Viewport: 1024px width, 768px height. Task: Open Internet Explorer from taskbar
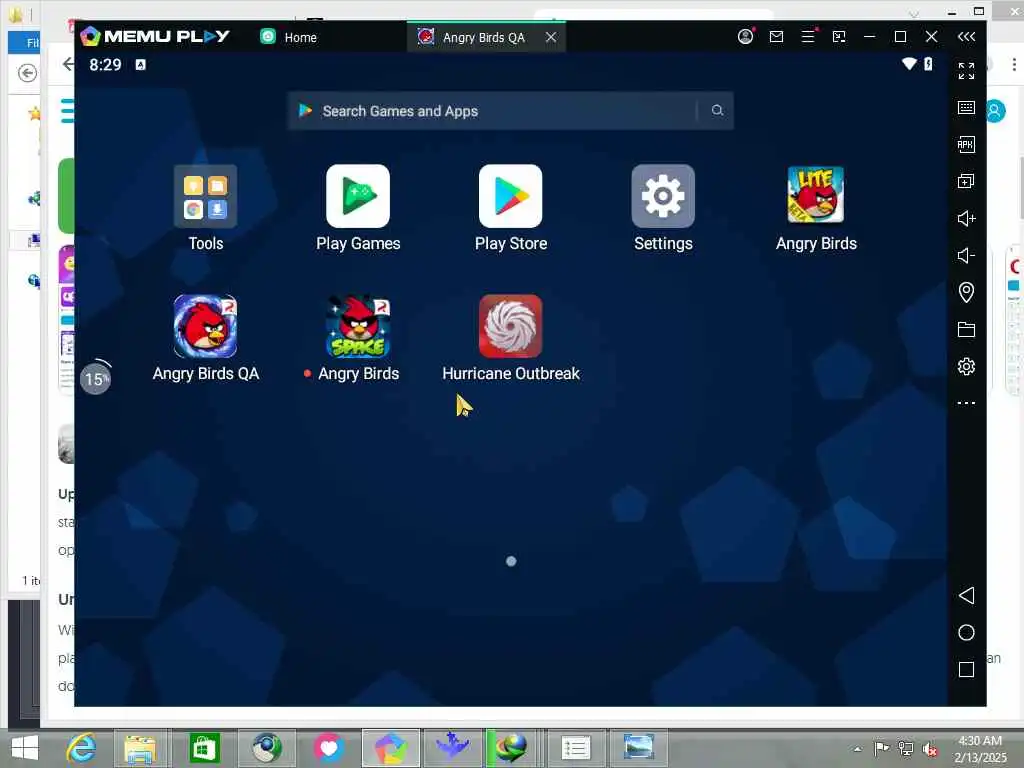pyautogui.click(x=82, y=748)
